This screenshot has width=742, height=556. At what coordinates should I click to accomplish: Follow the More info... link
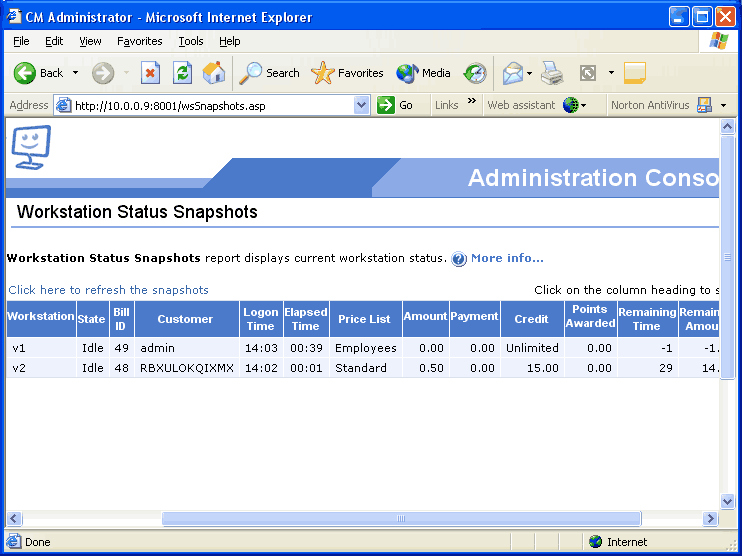[x=507, y=258]
